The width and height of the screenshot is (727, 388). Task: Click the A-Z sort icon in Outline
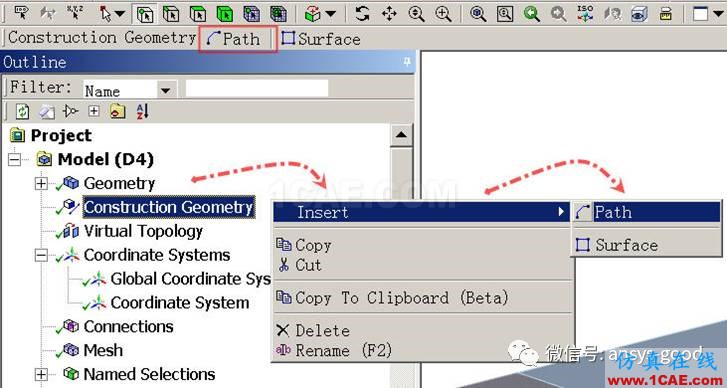(142, 111)
